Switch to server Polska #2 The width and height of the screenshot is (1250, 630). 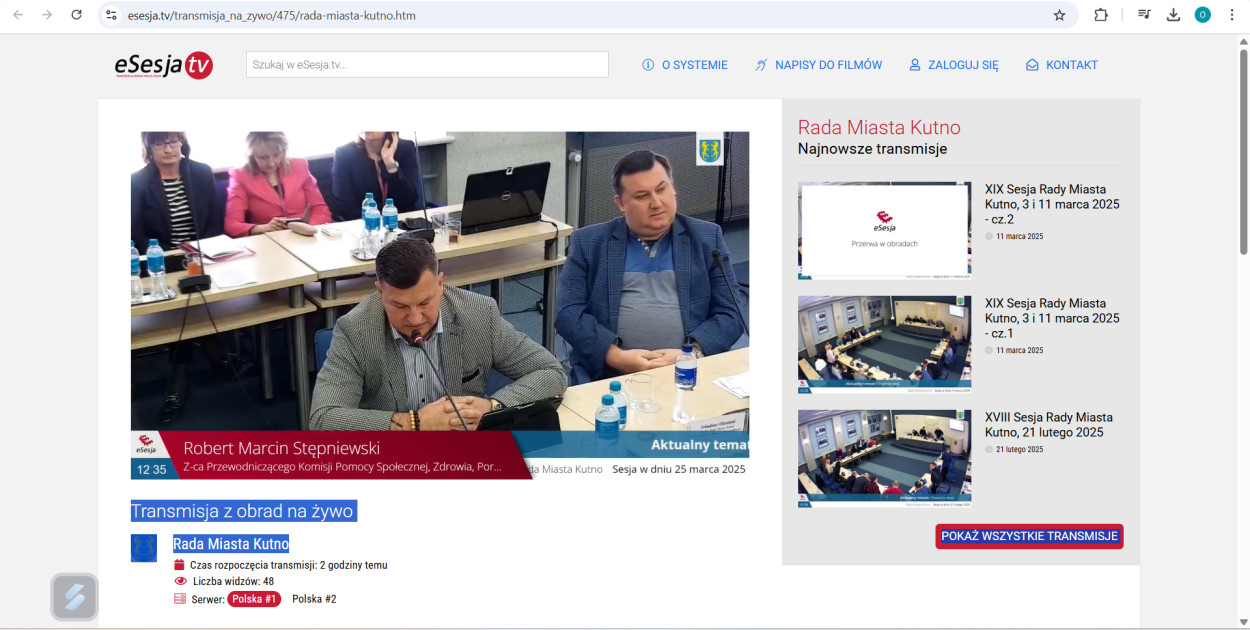pyautogui.click(x=314, y=599)
